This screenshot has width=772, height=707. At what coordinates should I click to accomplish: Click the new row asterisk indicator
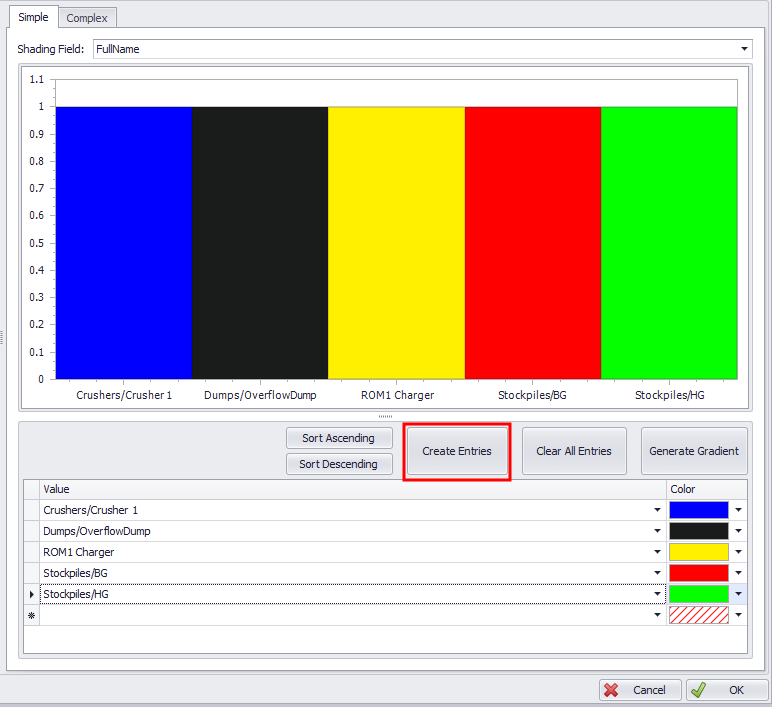(31, 616)
